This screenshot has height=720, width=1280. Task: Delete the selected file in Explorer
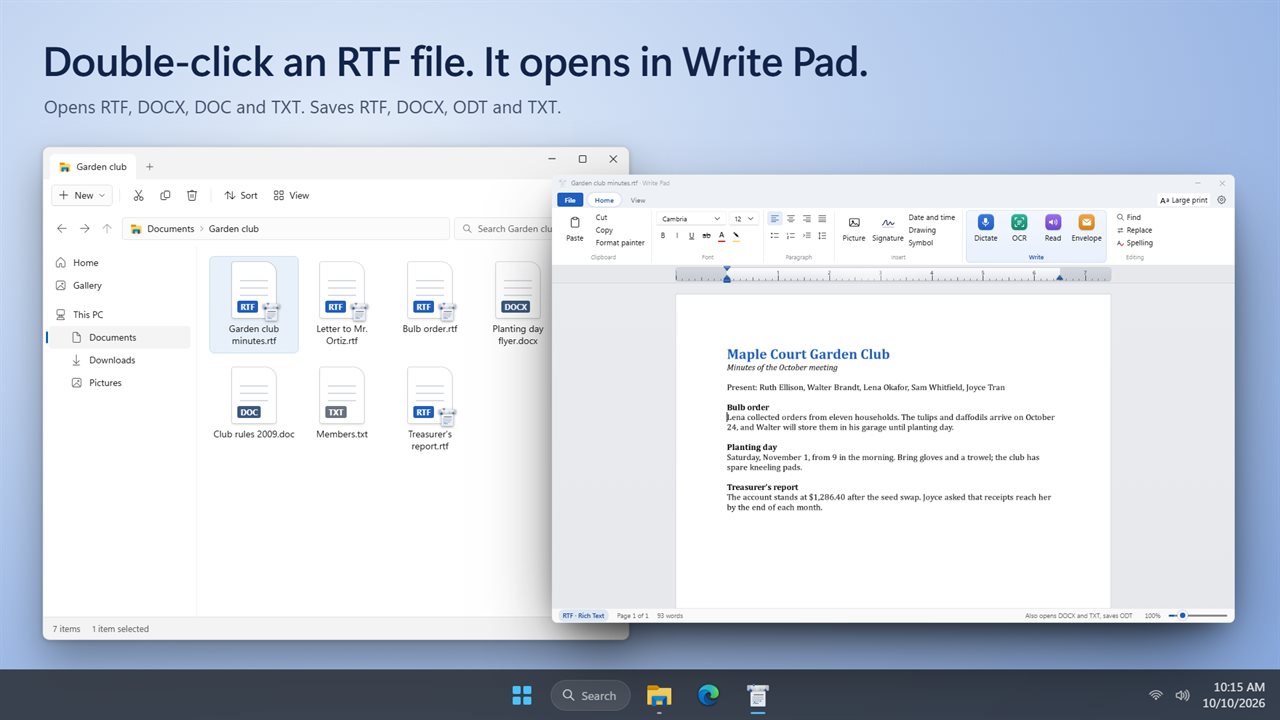[192, 195]
